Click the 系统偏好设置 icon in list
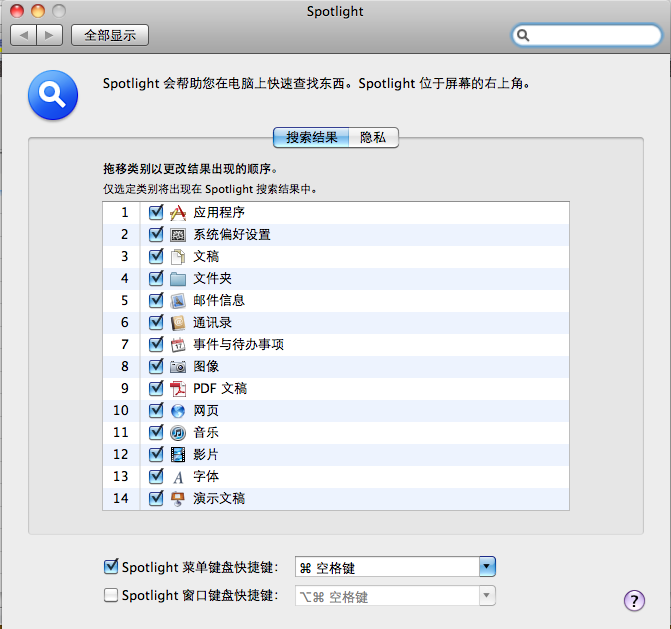The width and height of the screenshot is (671, 629). coord(178,235)
